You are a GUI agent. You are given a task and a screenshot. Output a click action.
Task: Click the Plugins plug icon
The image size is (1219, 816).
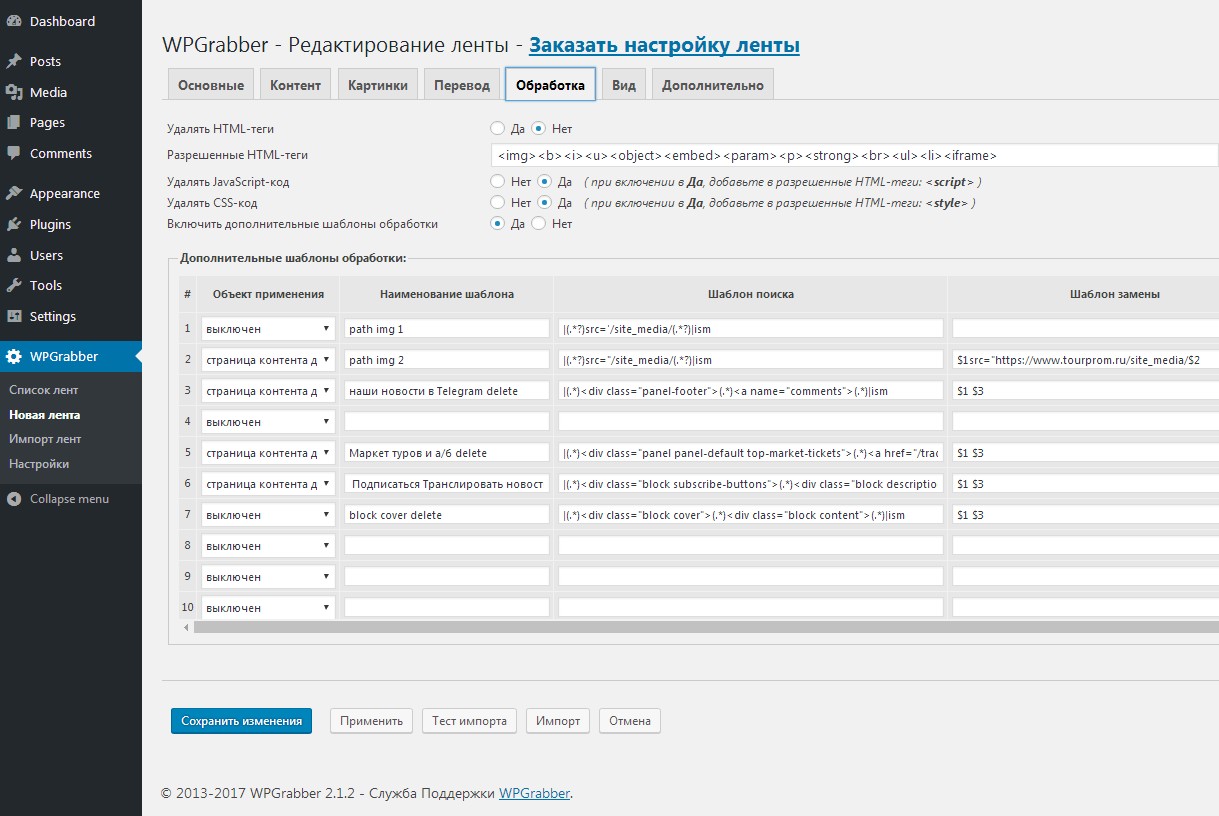pyautogui.click(x=14, y=224)
